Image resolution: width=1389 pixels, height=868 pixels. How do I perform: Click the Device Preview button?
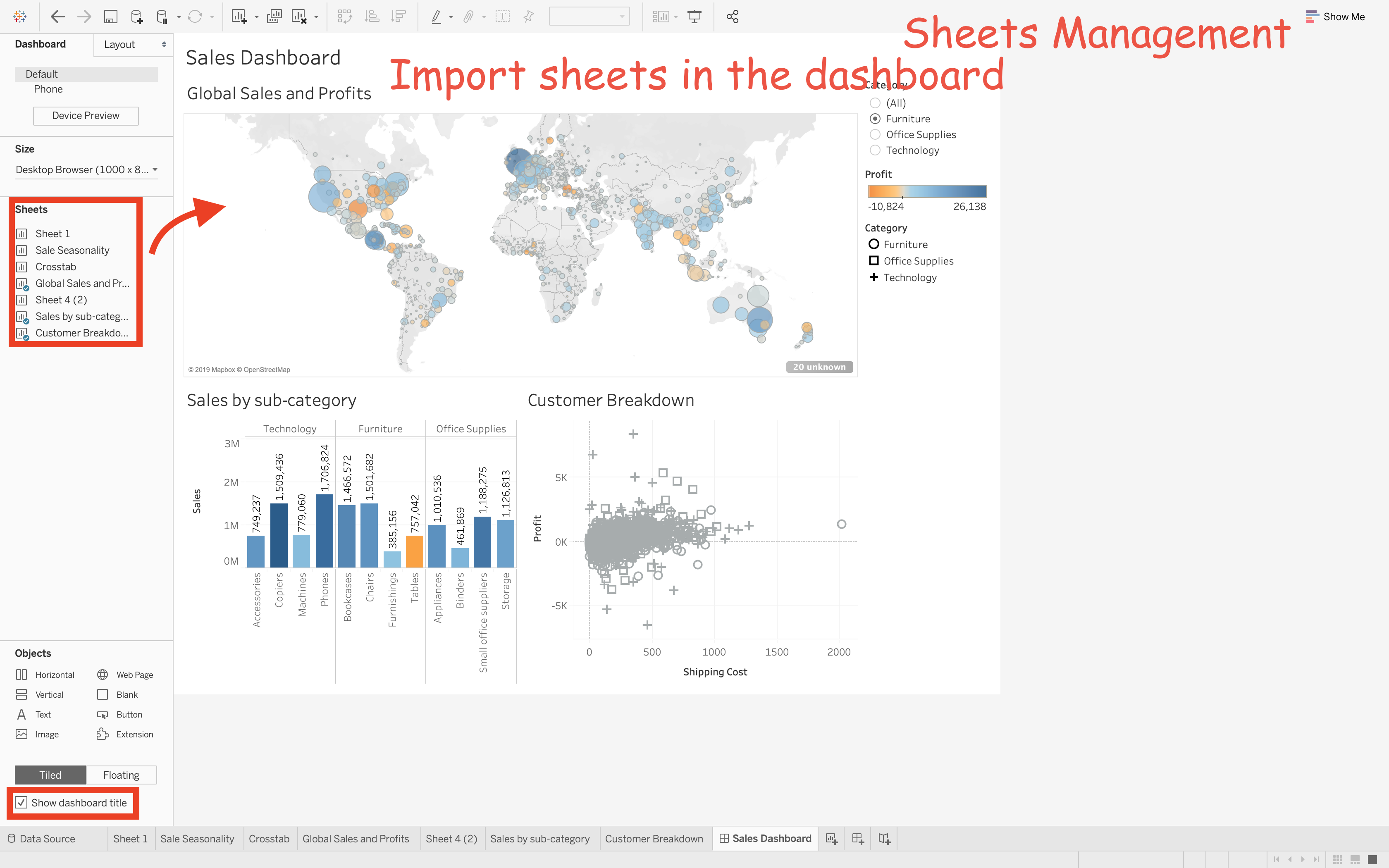[86, 116]
